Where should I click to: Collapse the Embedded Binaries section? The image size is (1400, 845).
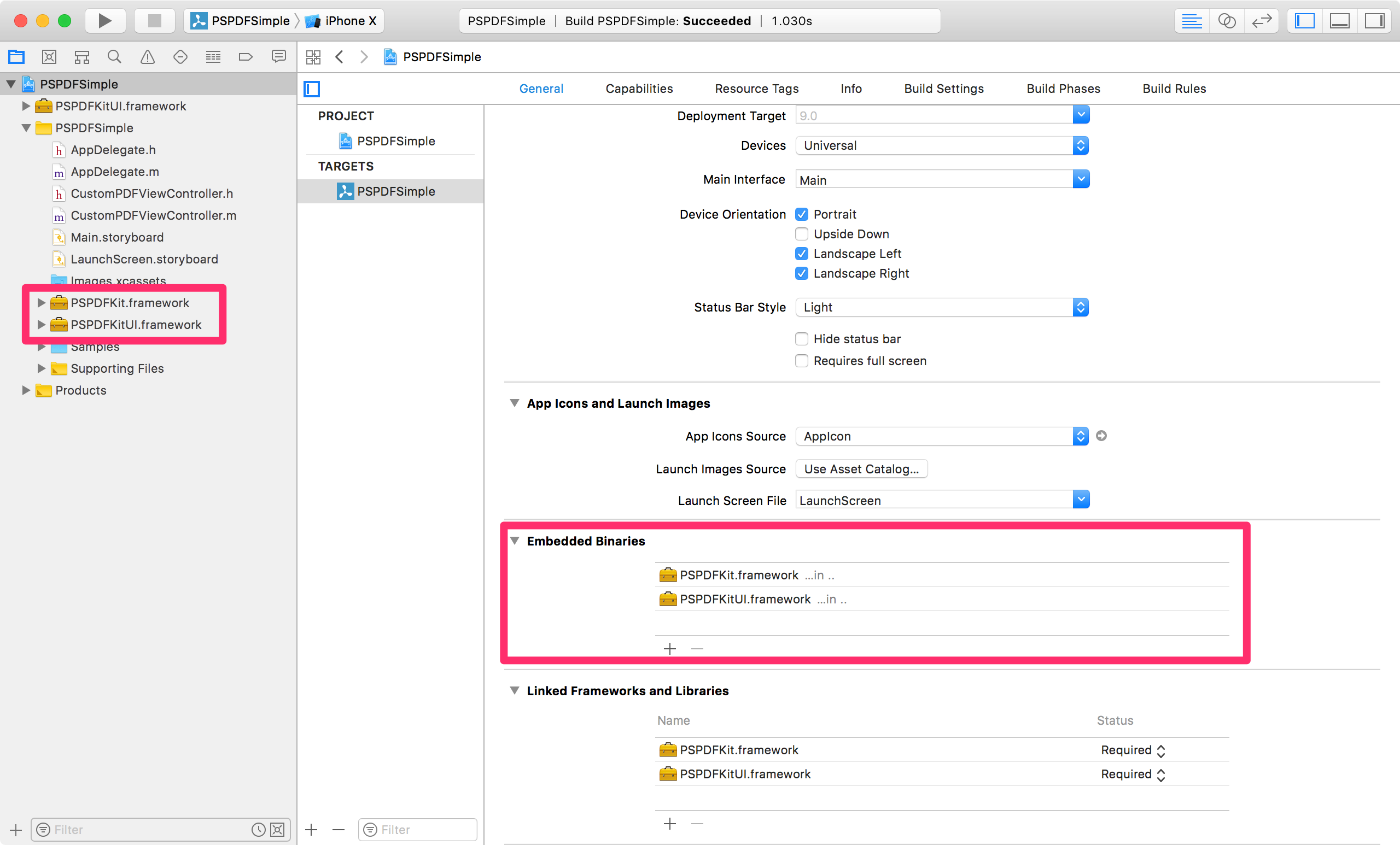[x=514, y=541]
